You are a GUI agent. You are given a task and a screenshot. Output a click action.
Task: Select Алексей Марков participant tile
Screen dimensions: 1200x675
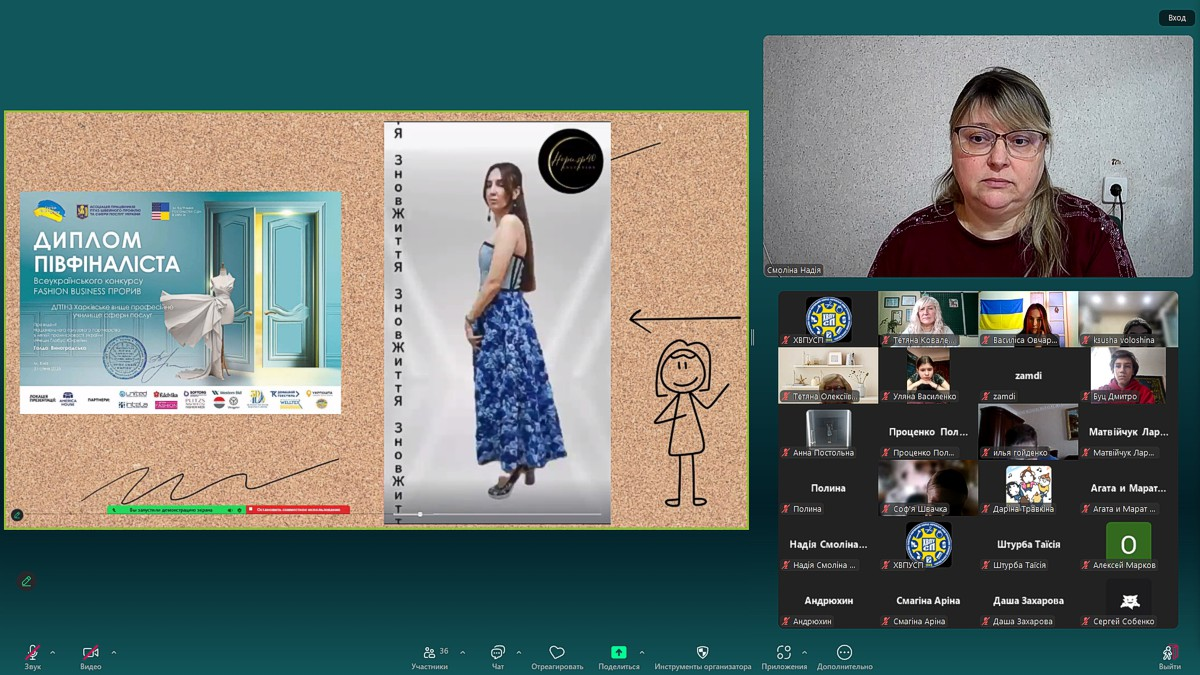(x=1128, y=545)
